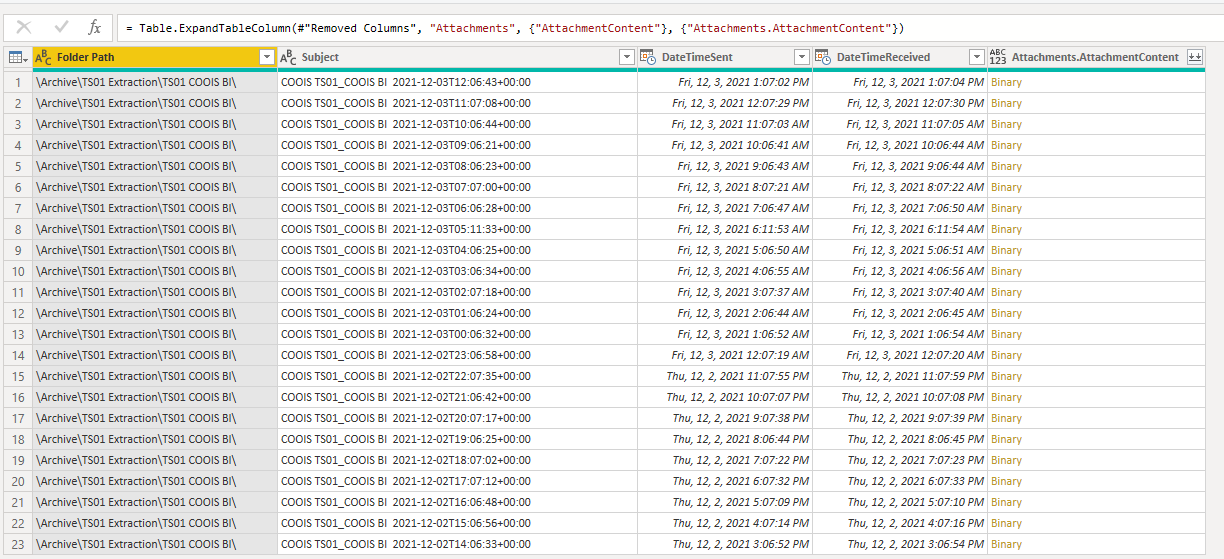
Task: Change data type icon of Subject column
Action: click(289, 58)
